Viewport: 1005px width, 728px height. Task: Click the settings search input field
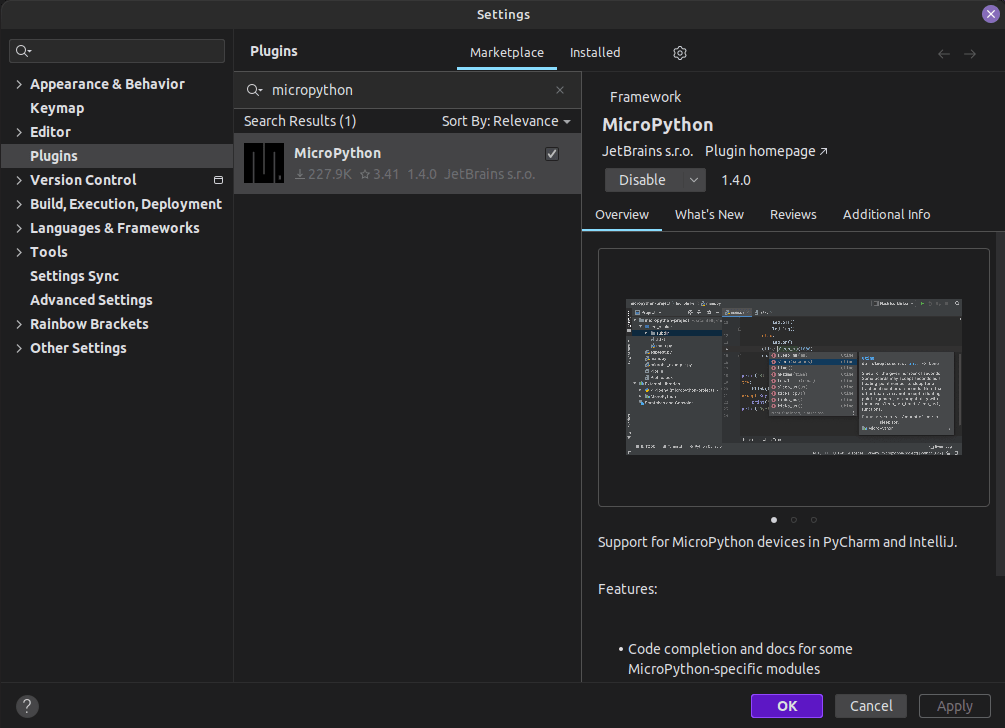(117, 51)
